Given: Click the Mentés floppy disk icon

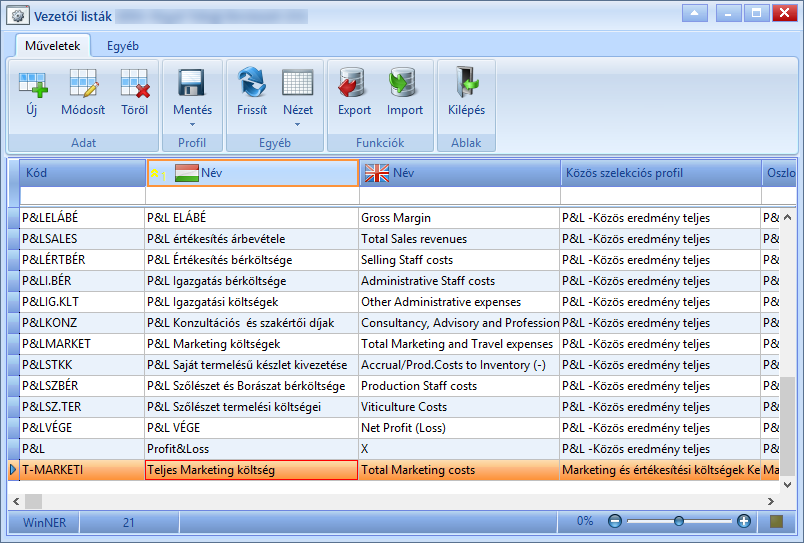Looking at the screenshot, I should click(x=192, y=83).
